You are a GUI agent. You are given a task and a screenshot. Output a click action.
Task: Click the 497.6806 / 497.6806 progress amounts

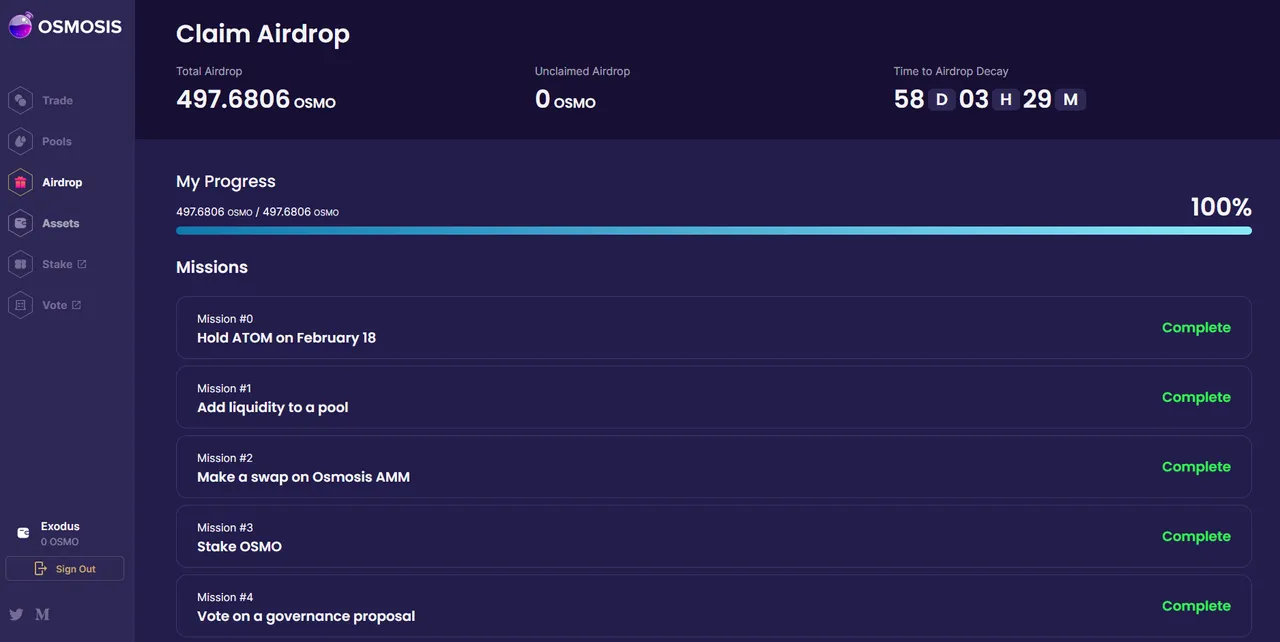point(258,212)
